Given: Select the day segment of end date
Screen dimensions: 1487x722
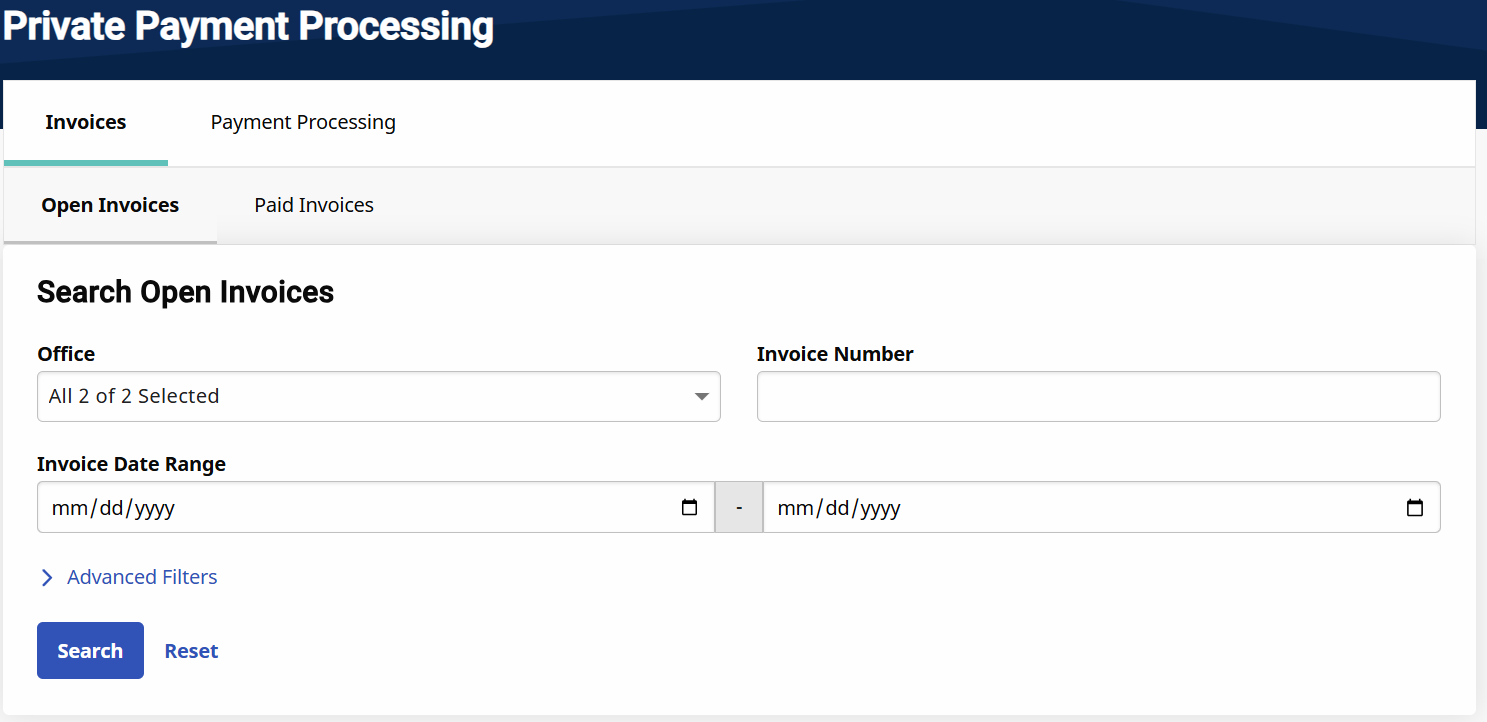Looking at the screenshot, I should [837, 508].
